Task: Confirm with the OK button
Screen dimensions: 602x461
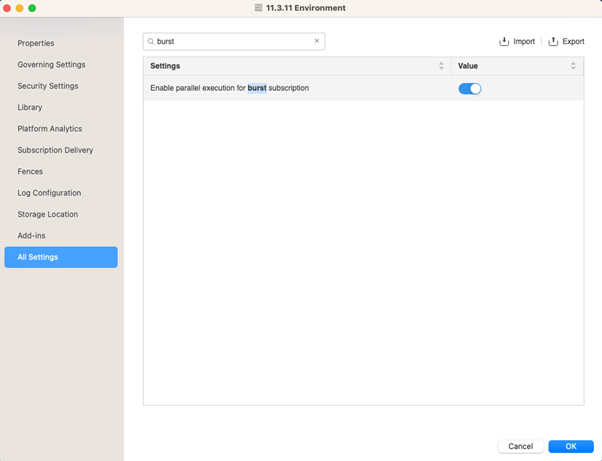Action: tap(570, 446)
